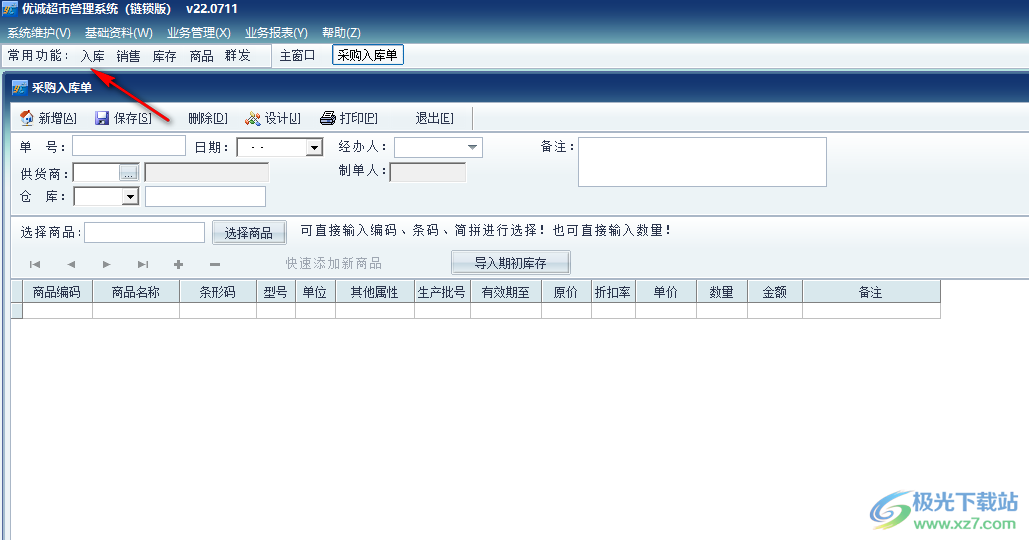Open the 业务报表(Y) menu
This screenshot has width=1029, height=540.
(x=276, y=33)
